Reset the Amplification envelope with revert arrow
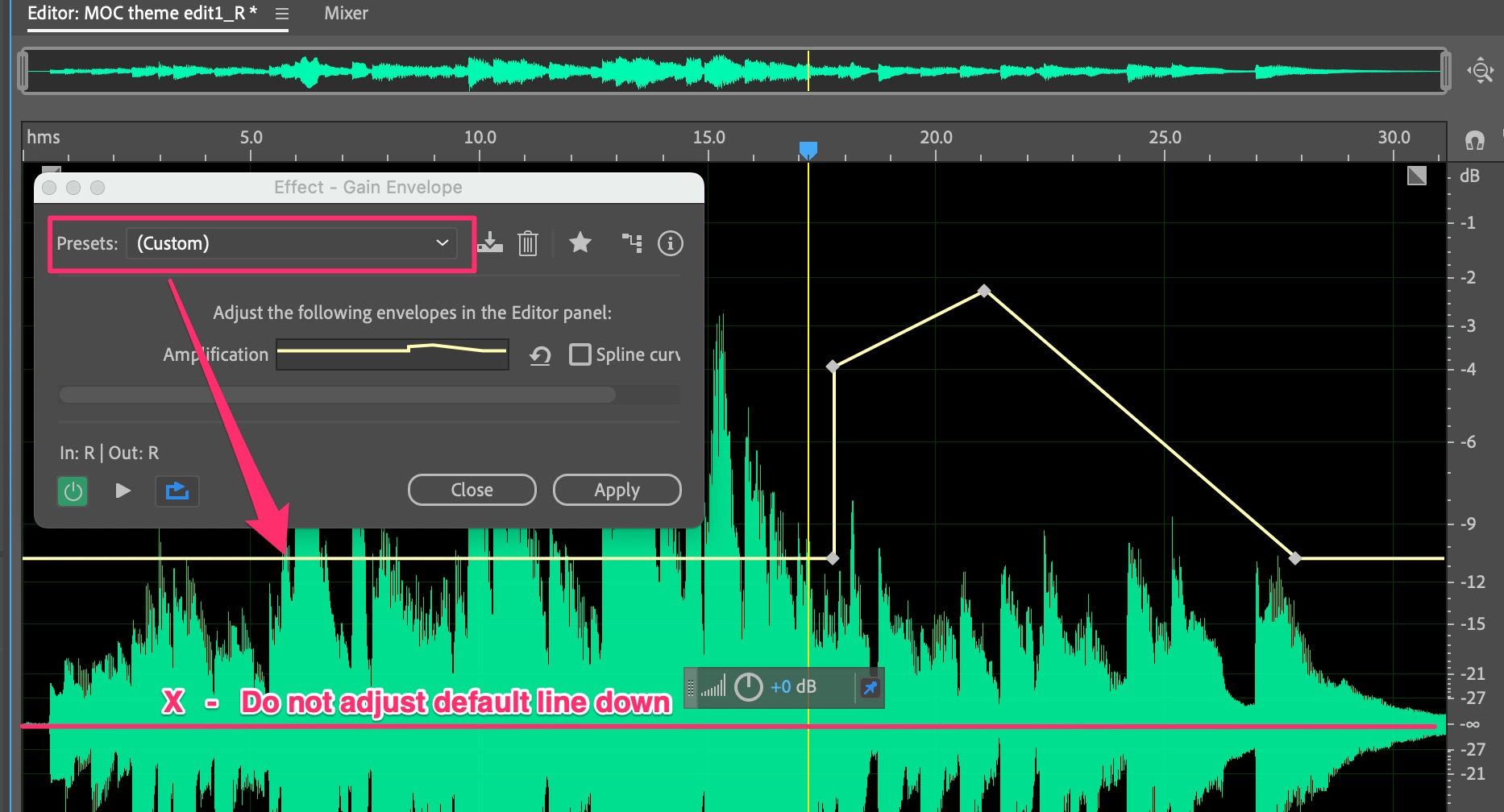The image size is (1504, 812). (x=540, y=354)
